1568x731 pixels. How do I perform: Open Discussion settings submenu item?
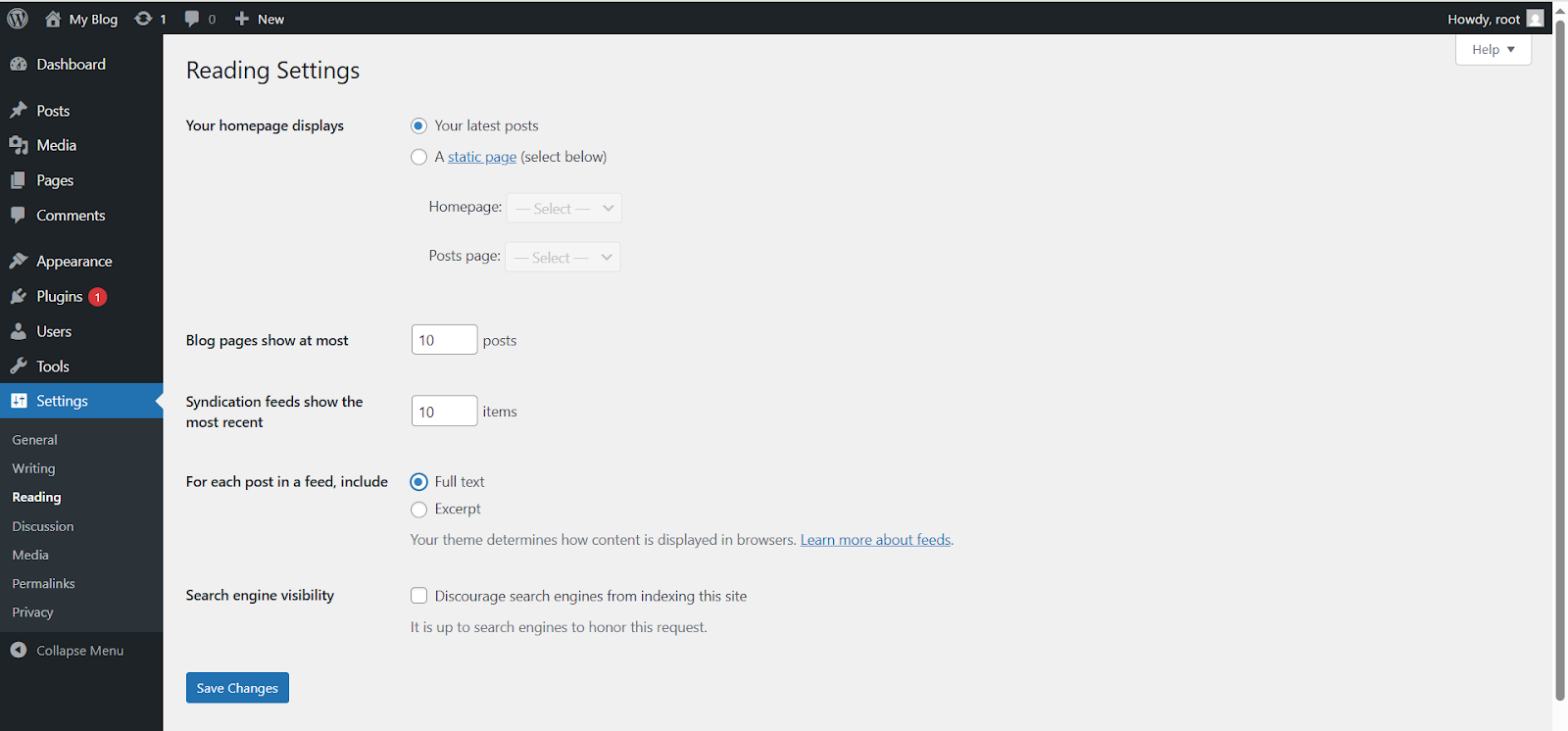pyautogui.click(x=43, y=526)
